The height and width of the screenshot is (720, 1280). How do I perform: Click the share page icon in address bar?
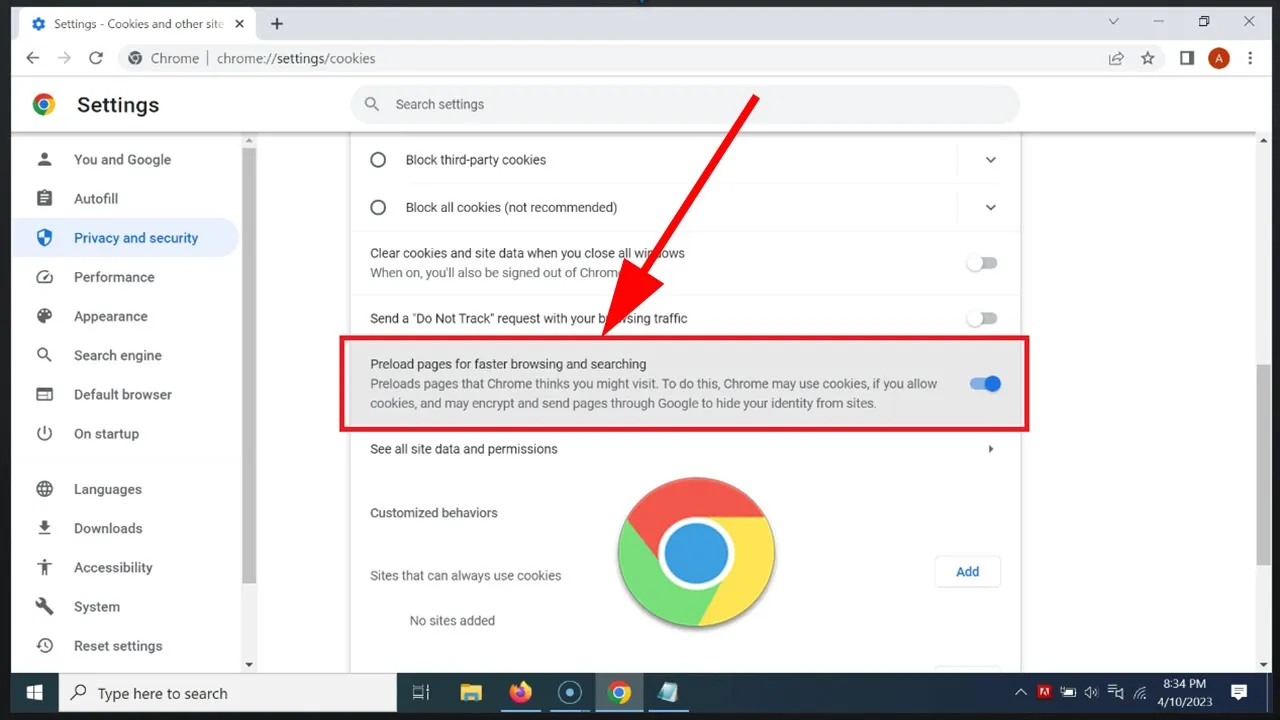click(1116, 58)
